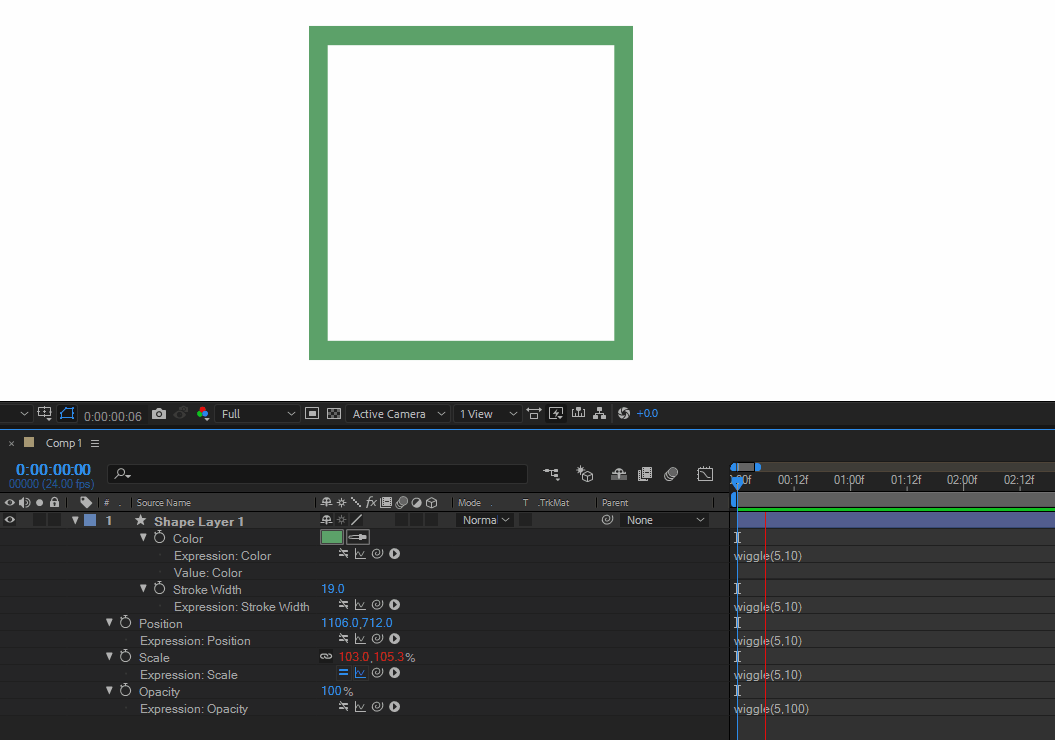Open the Active Camera dropdown
Viewport: 1055px width, 740px height.
(x=399, y=414)
